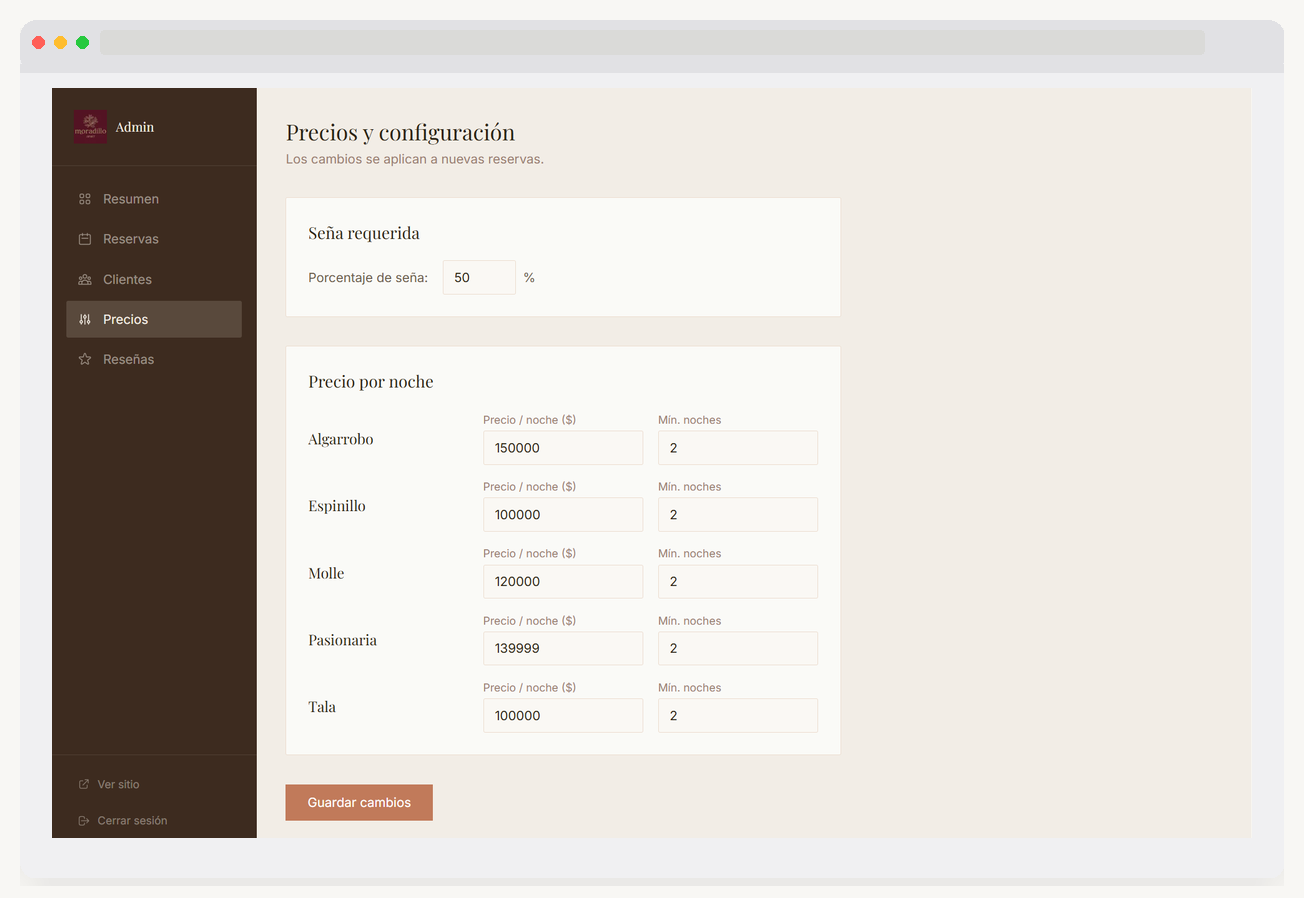
Task: Save with the Guardar cambios button
Action: [359, 802]
